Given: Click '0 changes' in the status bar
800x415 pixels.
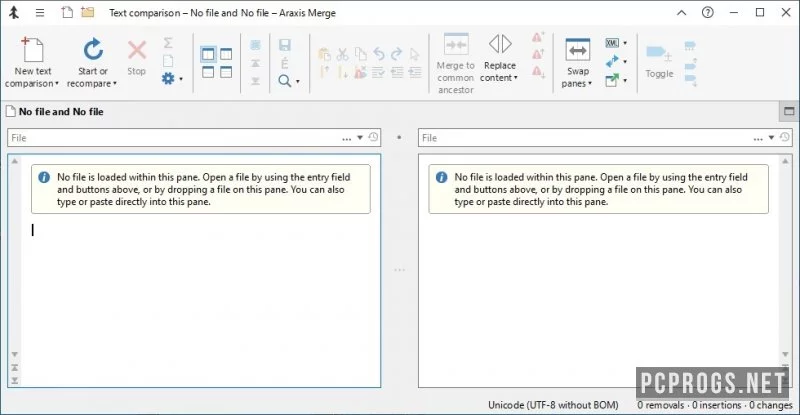Looking at the screenshot, I should tap(770, 405).
